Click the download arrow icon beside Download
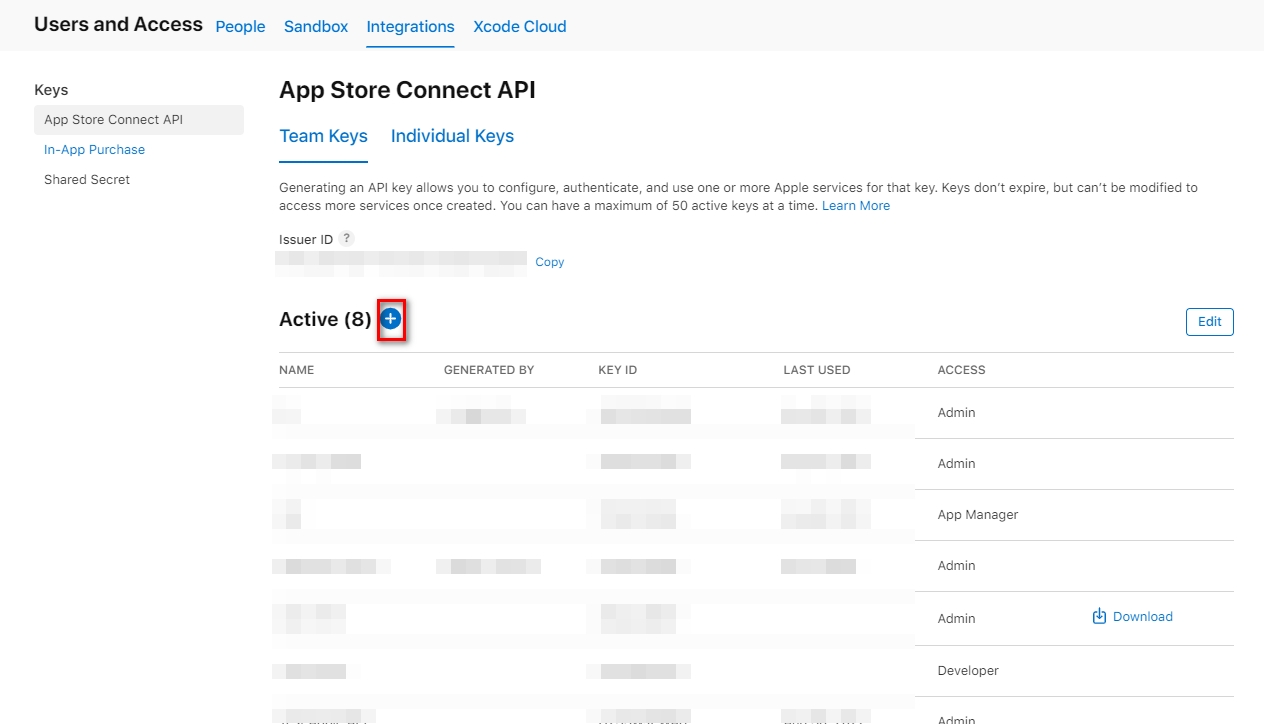1264x724 pixels. click(x=1099, y=616)
